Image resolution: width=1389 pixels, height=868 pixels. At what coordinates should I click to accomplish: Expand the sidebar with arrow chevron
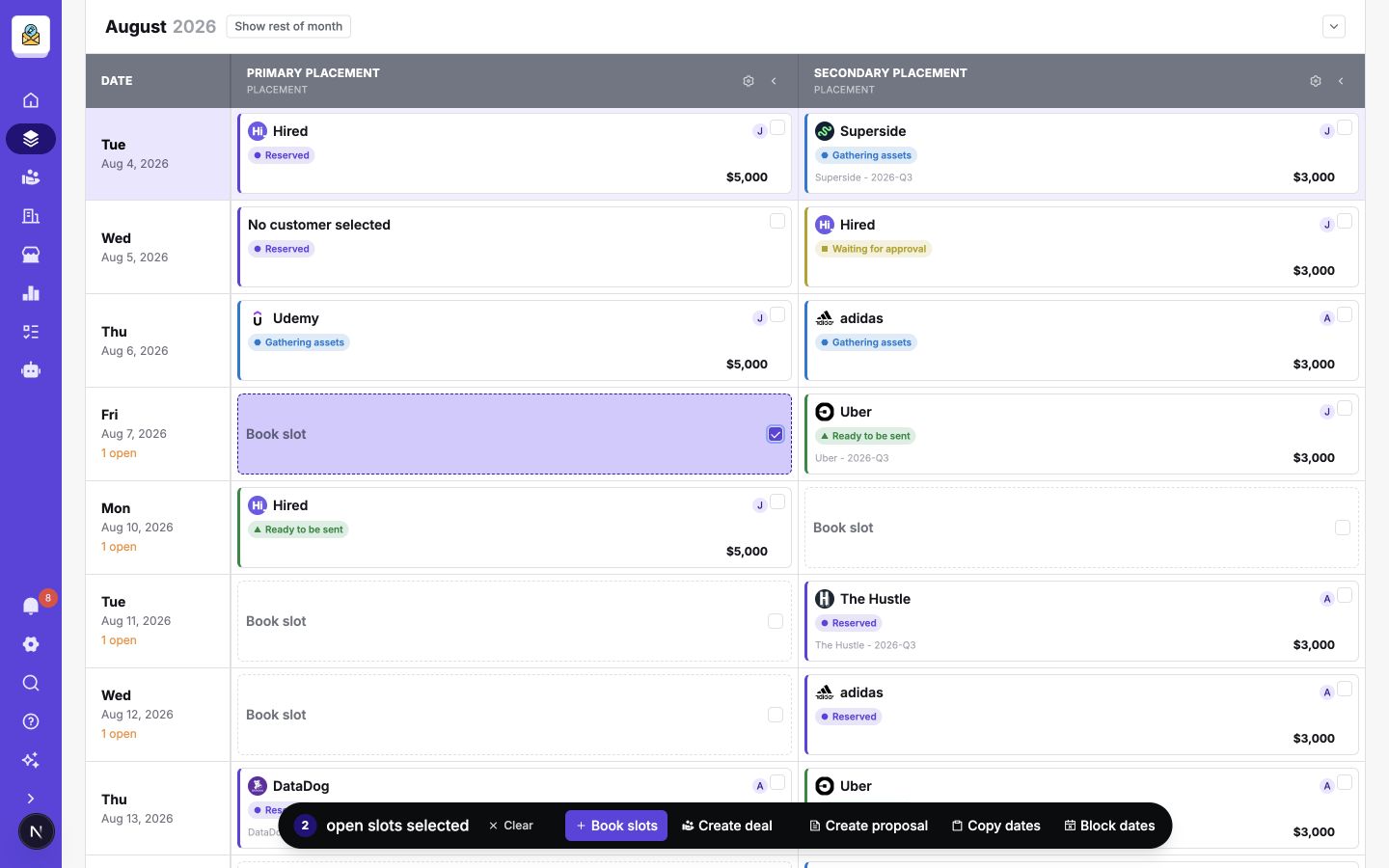pyautogui.click(x=31, y=799)
